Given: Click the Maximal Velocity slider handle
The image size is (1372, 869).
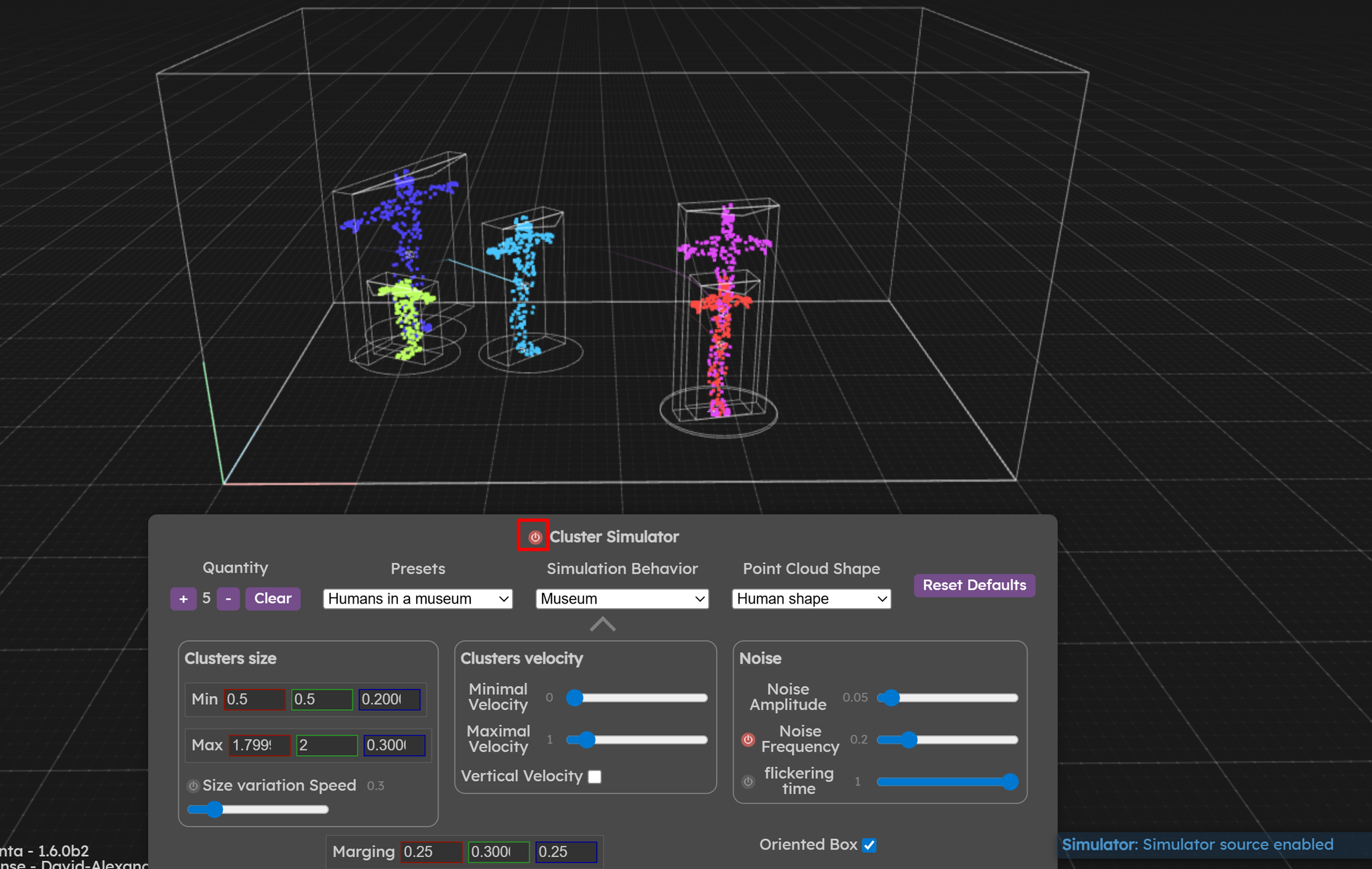Looking at the screenshot, I should coord(587,740).
